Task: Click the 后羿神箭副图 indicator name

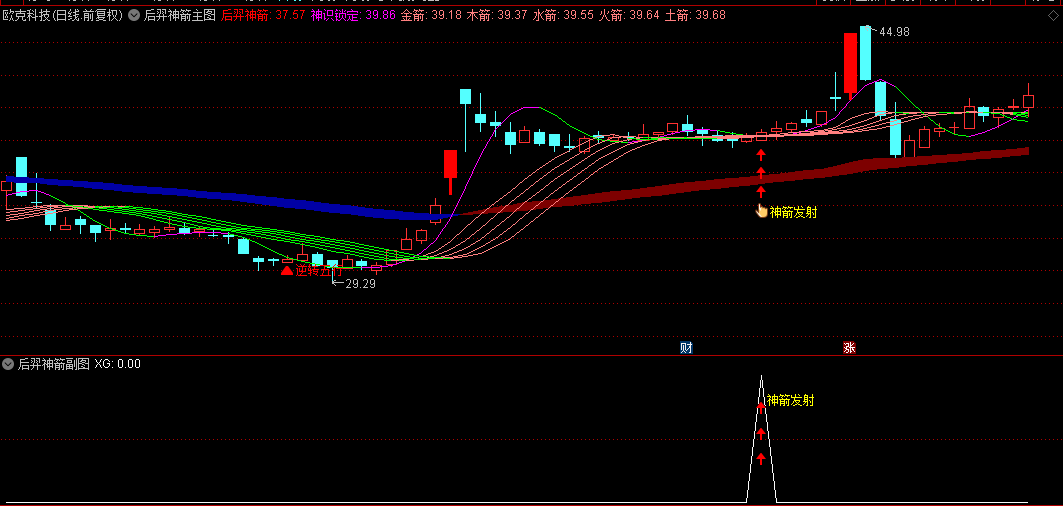Action: 54,364
